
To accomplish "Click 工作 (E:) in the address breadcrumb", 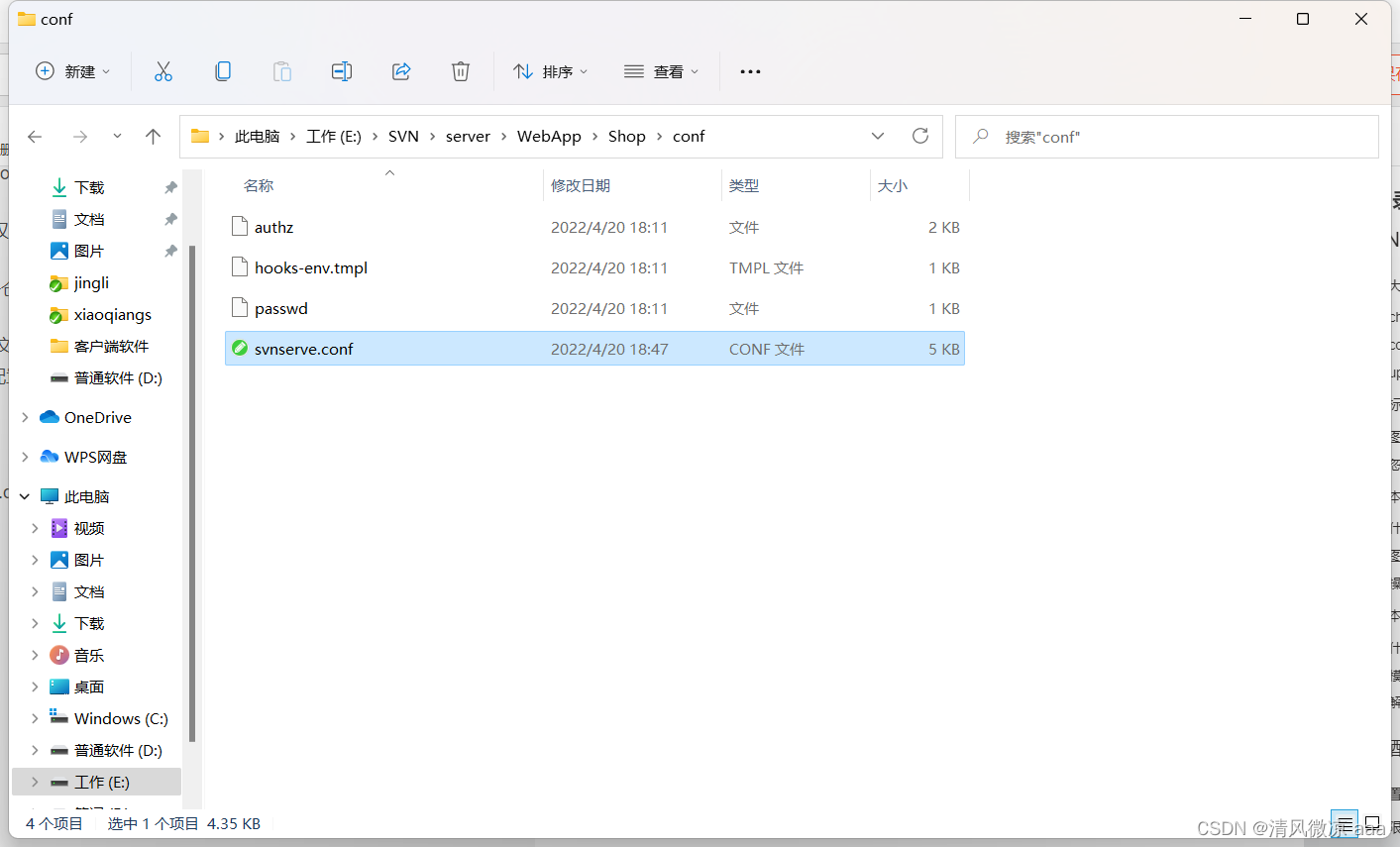I will (334, 136).
